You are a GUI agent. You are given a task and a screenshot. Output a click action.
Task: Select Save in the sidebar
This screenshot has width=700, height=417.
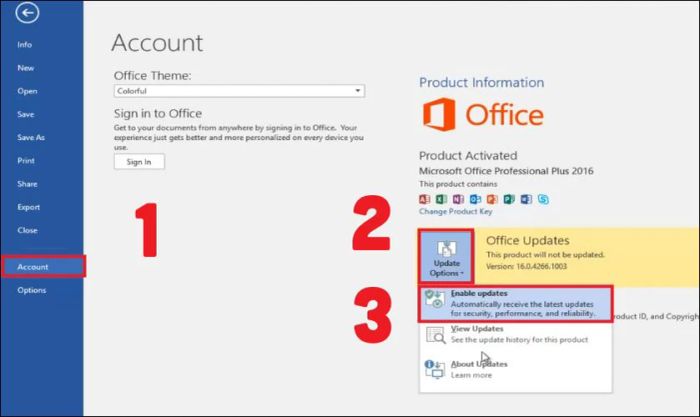[x=26, y=114]
